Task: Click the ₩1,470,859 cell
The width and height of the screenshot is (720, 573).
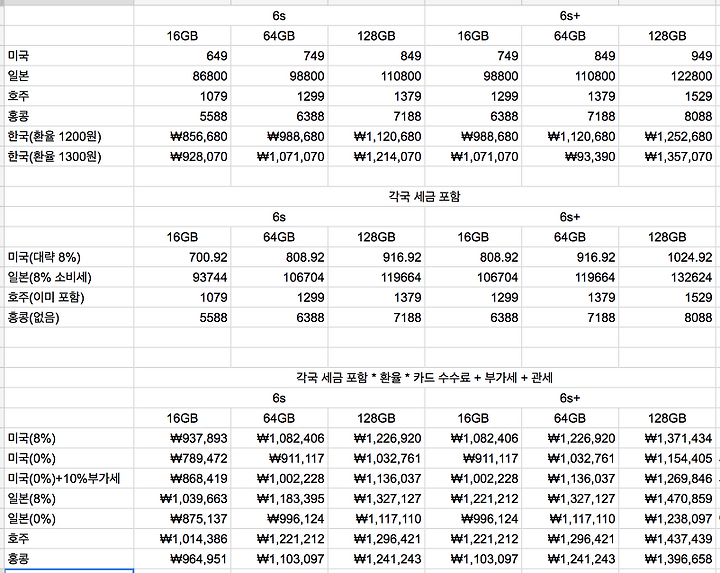Action: [x=669, y=499]
